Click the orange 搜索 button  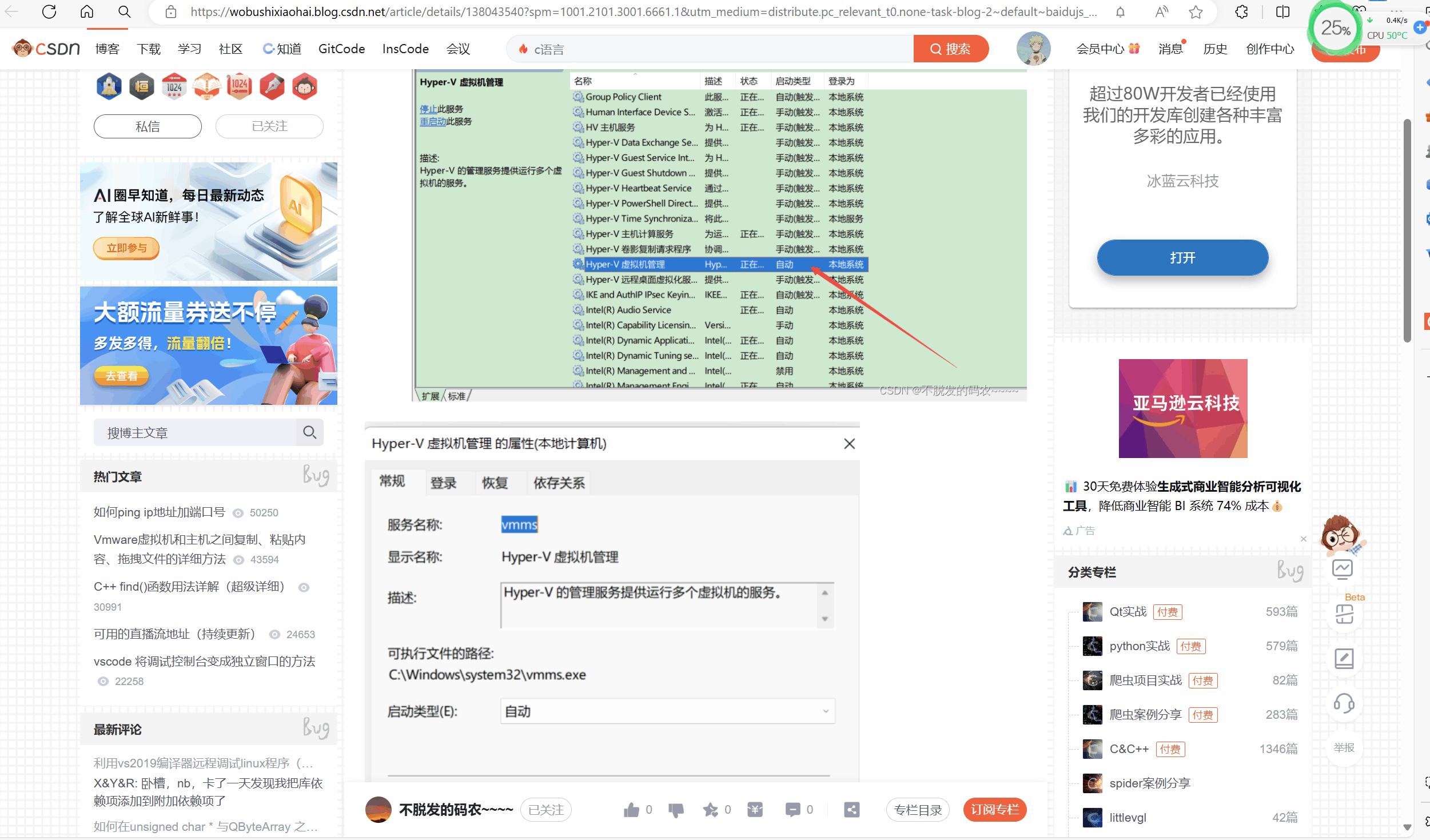[951, 49]
